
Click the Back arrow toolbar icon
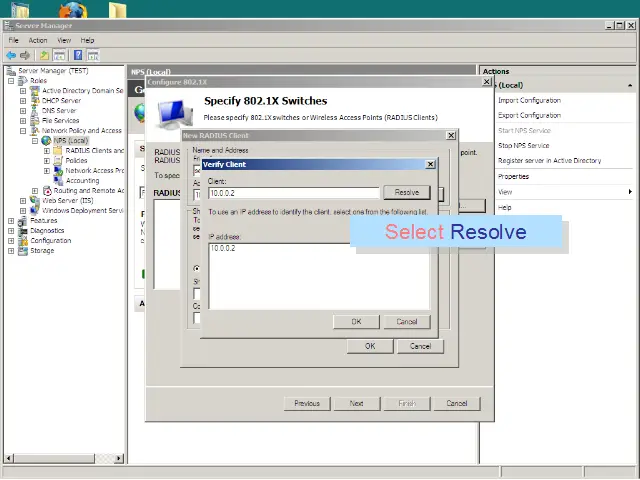(x=11, y=55)
